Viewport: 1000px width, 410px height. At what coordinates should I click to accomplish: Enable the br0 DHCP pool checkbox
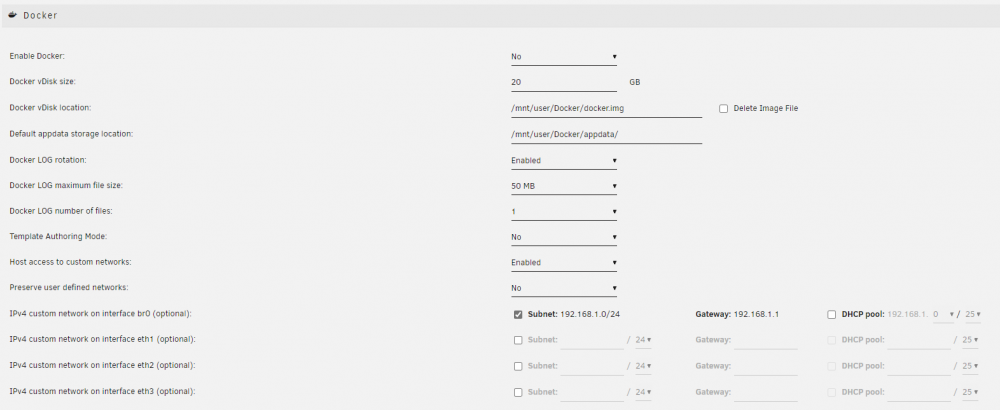(831, 314)
